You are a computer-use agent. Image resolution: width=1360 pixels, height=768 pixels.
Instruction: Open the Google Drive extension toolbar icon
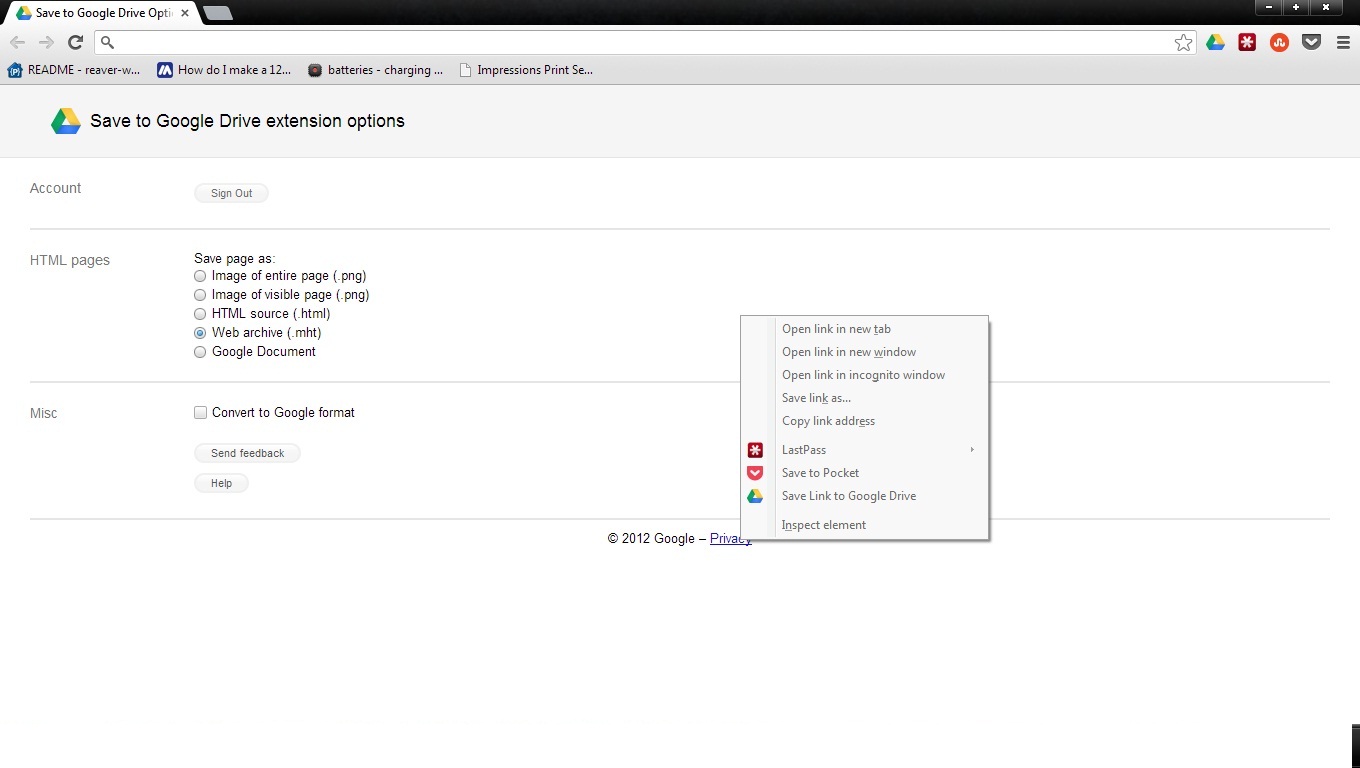[x=1215, y=42]
